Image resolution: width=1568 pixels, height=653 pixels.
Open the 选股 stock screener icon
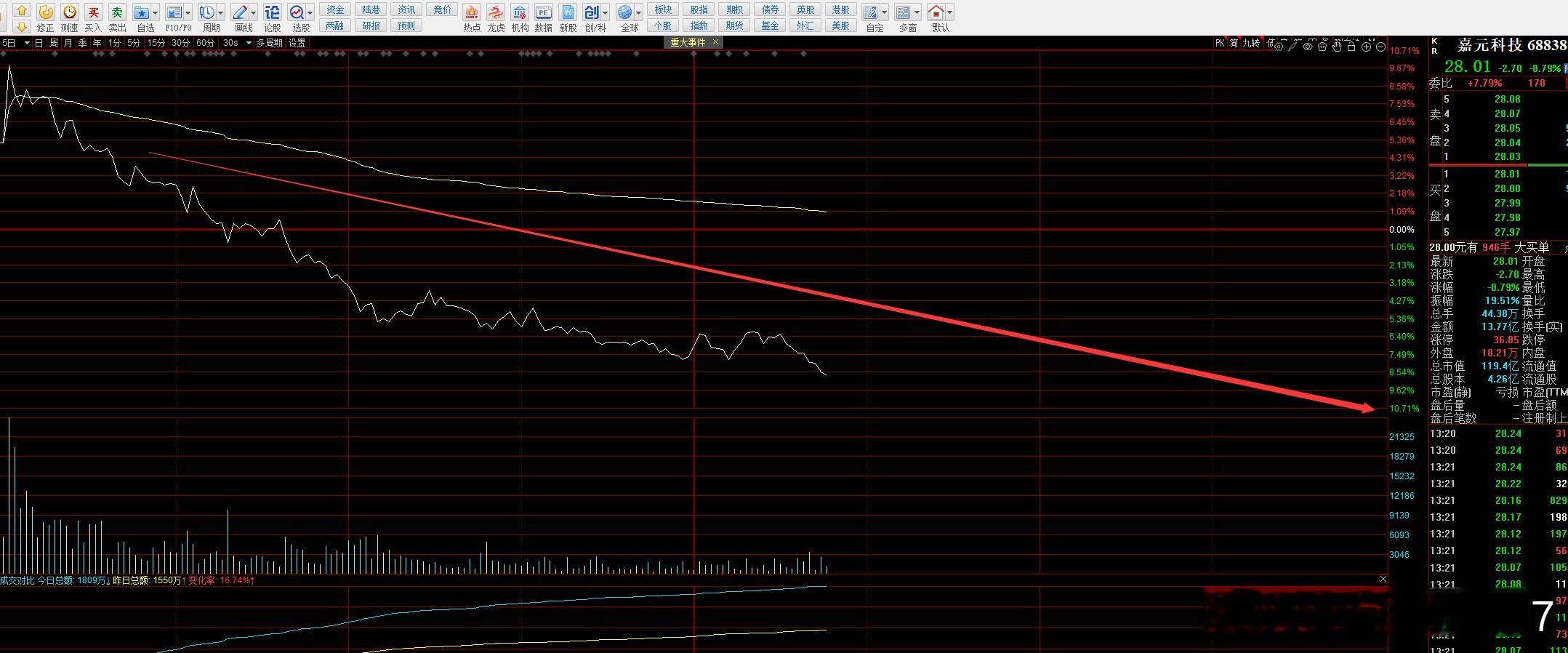pos(297,12)
